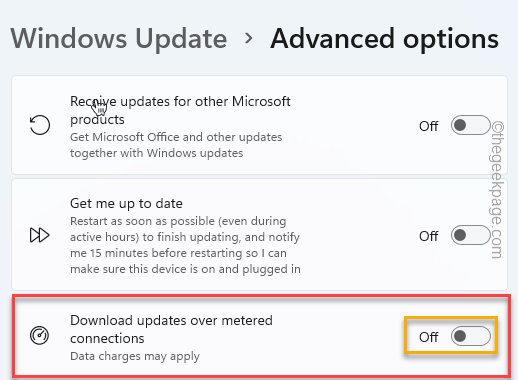The height and width of the screenshot is (380, 518).
Task: Click the metered connection gauge icon
Action: point(39,335)
